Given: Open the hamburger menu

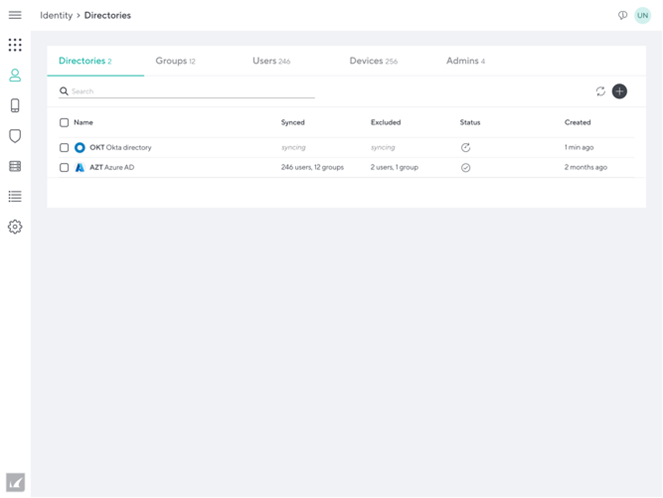Looking at the screenshot, I should click(x=15, y=15).
